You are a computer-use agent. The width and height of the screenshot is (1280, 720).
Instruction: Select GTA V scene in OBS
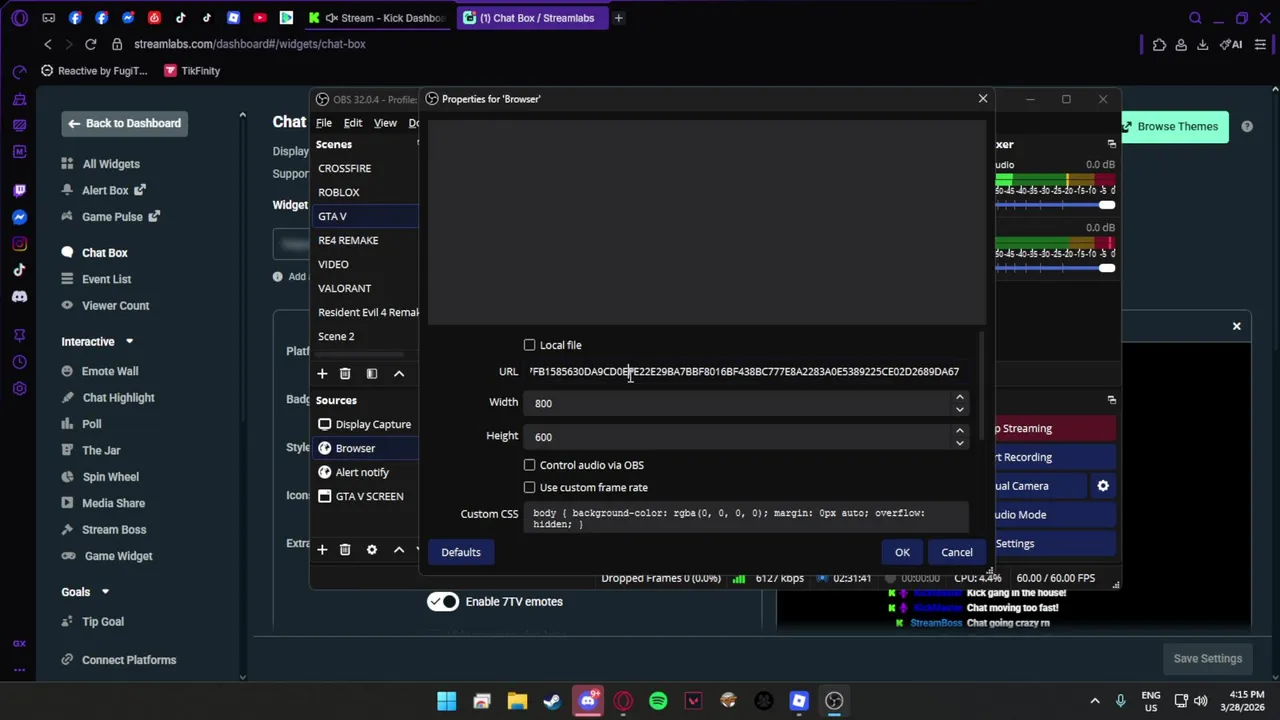pos(366,216)
